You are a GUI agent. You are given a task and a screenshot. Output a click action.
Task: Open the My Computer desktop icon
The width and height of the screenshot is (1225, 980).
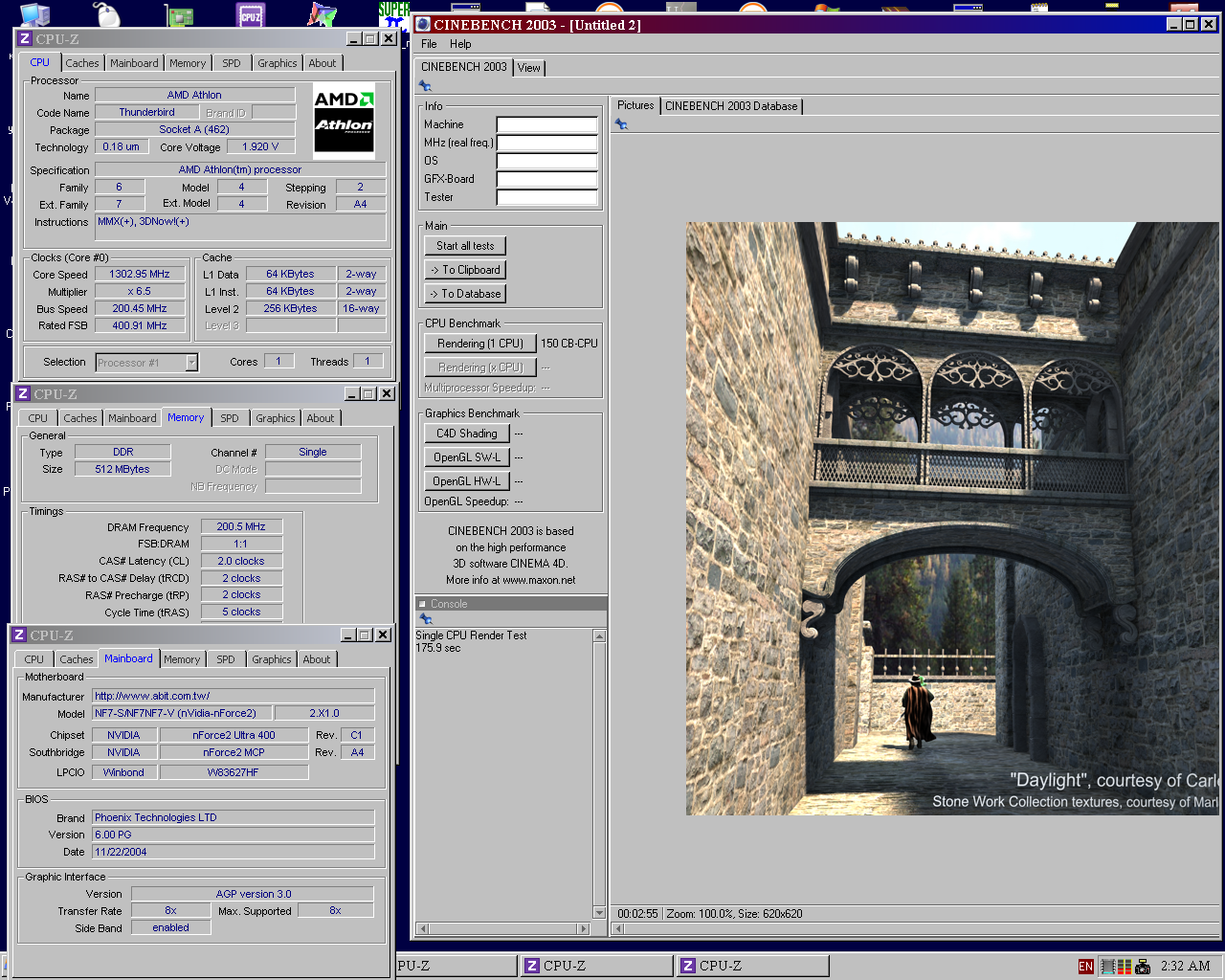pos(35,14)
